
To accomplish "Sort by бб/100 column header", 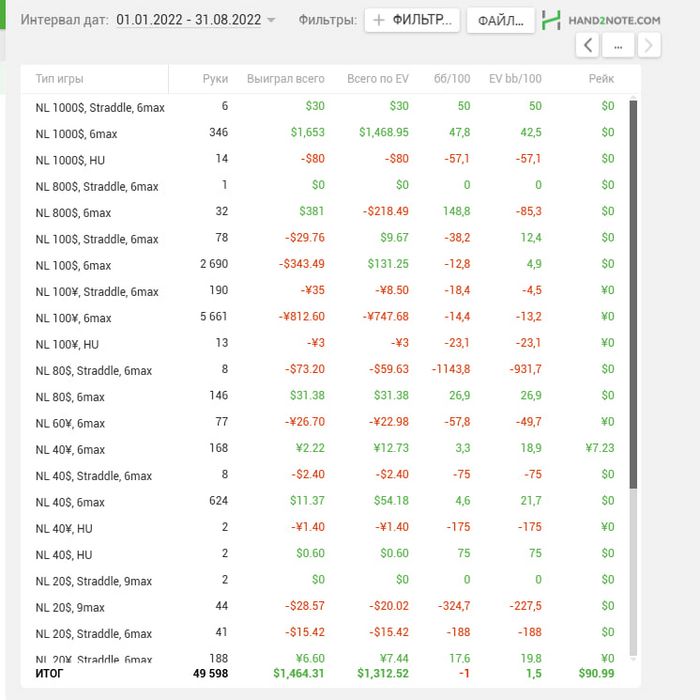I will (452, 79).
